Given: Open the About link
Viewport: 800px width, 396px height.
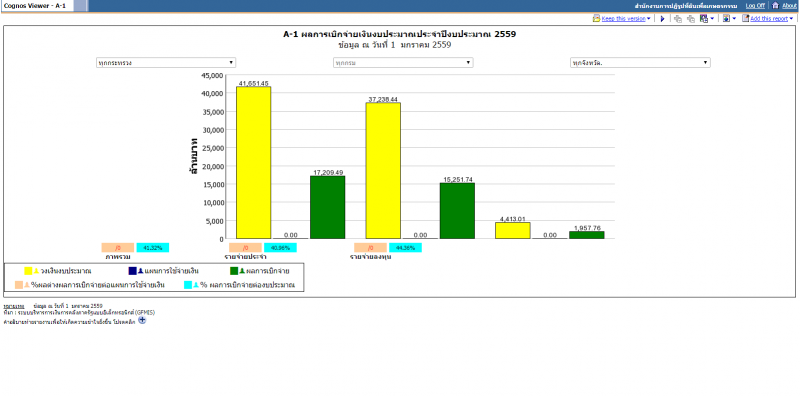Looking at the screenshot, I should point(789,6).
